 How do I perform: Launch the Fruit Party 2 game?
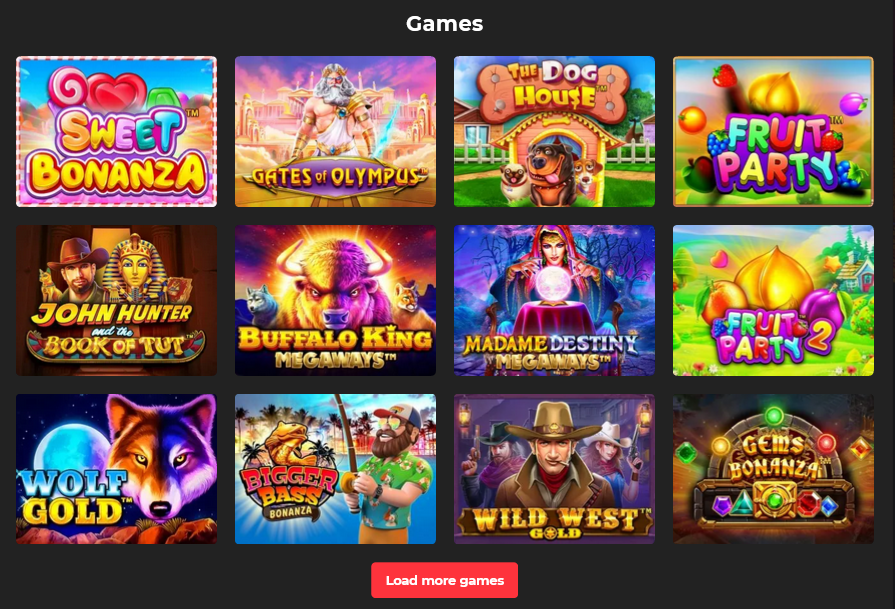773,300
